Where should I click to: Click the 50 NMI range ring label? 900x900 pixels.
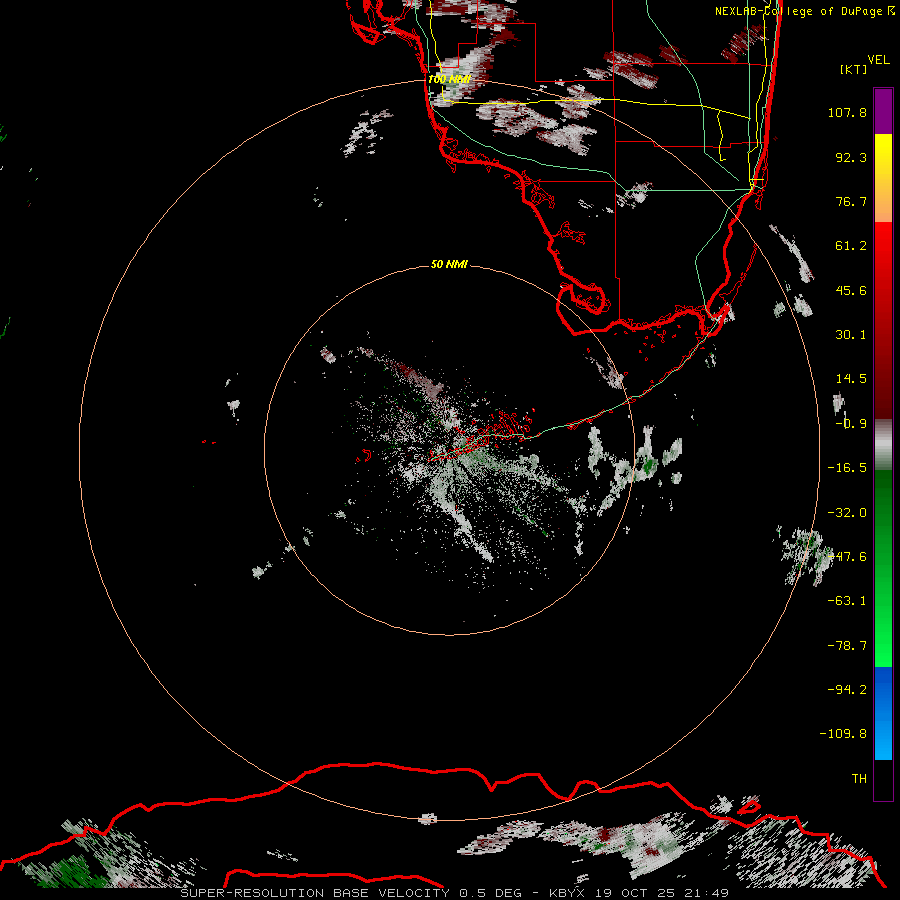(449, 264)
